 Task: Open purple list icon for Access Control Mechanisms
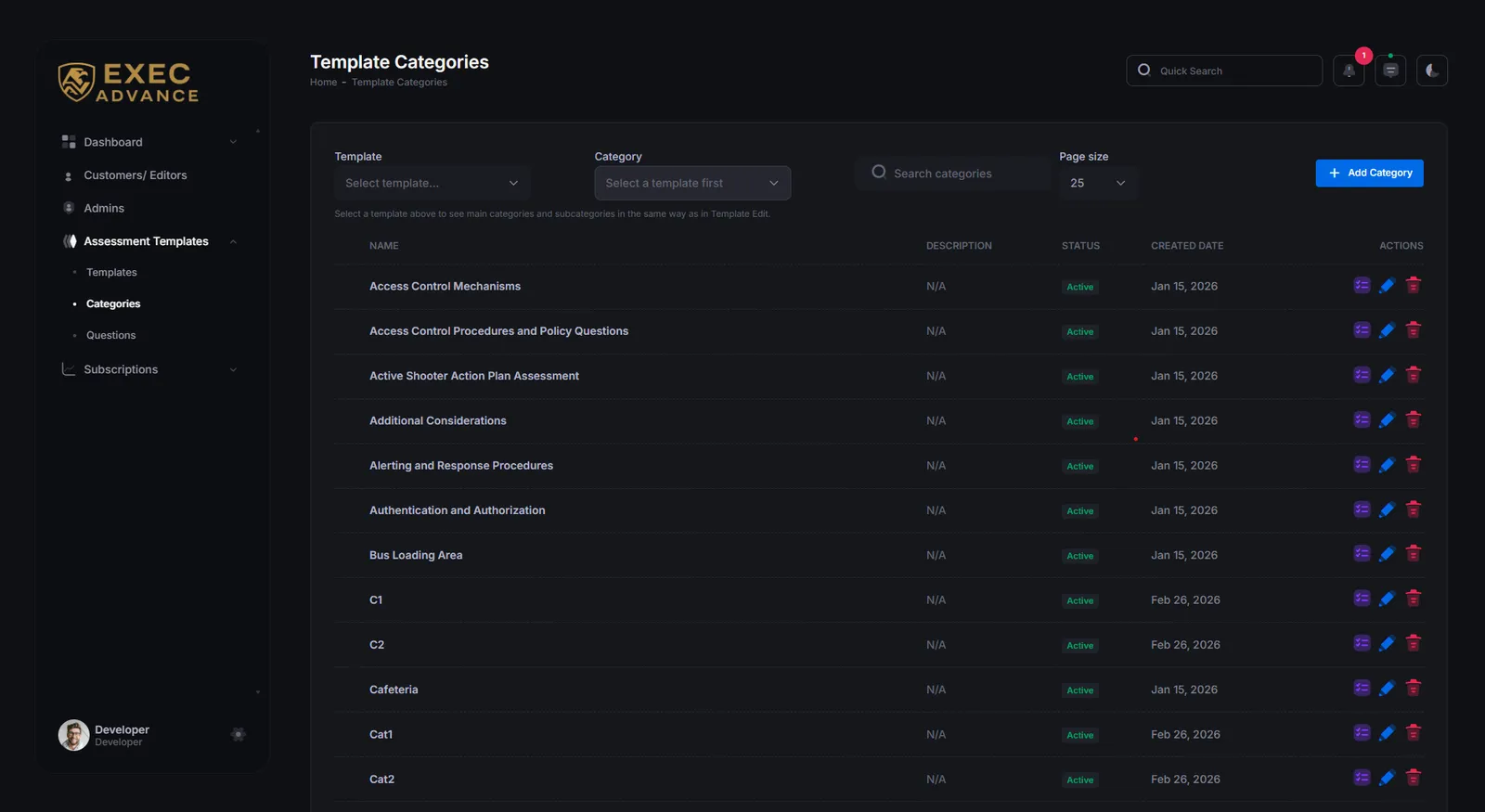point(1362,286)
